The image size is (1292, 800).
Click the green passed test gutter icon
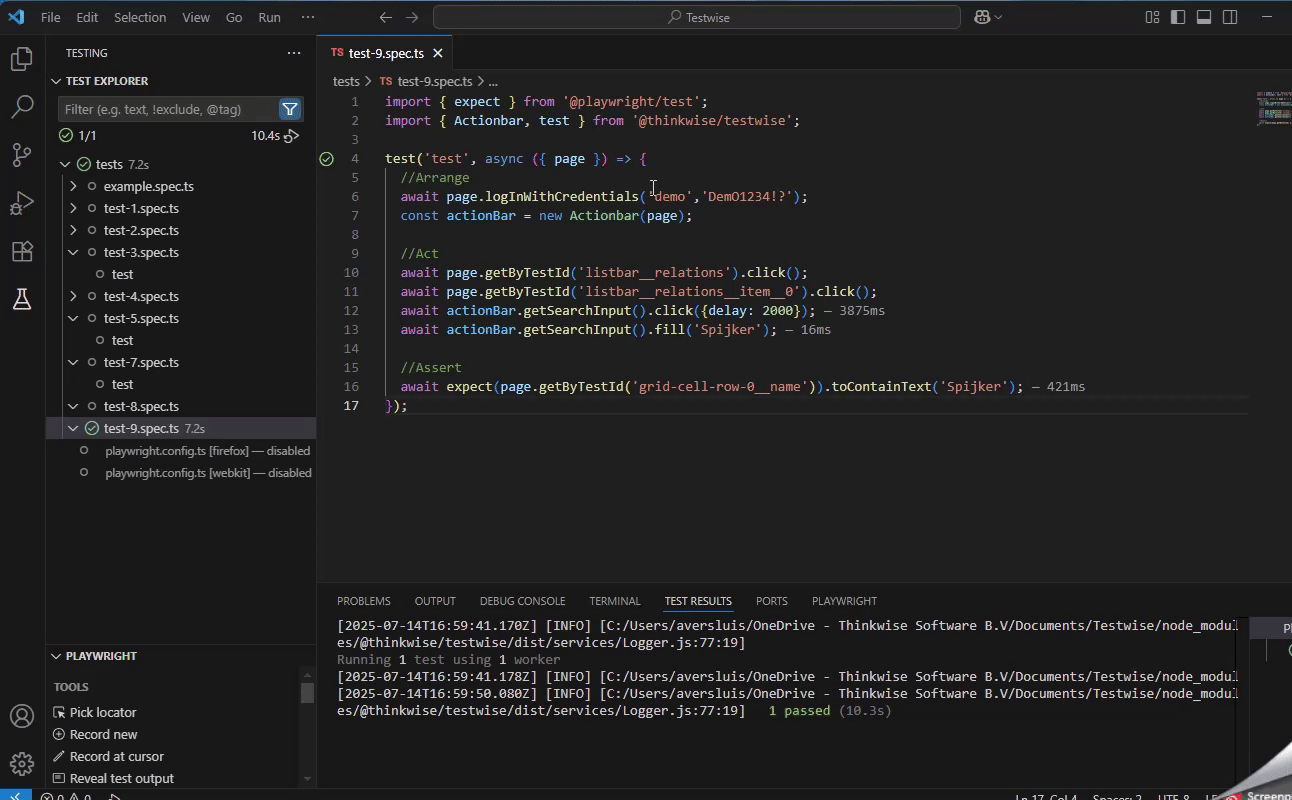point(326,159)
